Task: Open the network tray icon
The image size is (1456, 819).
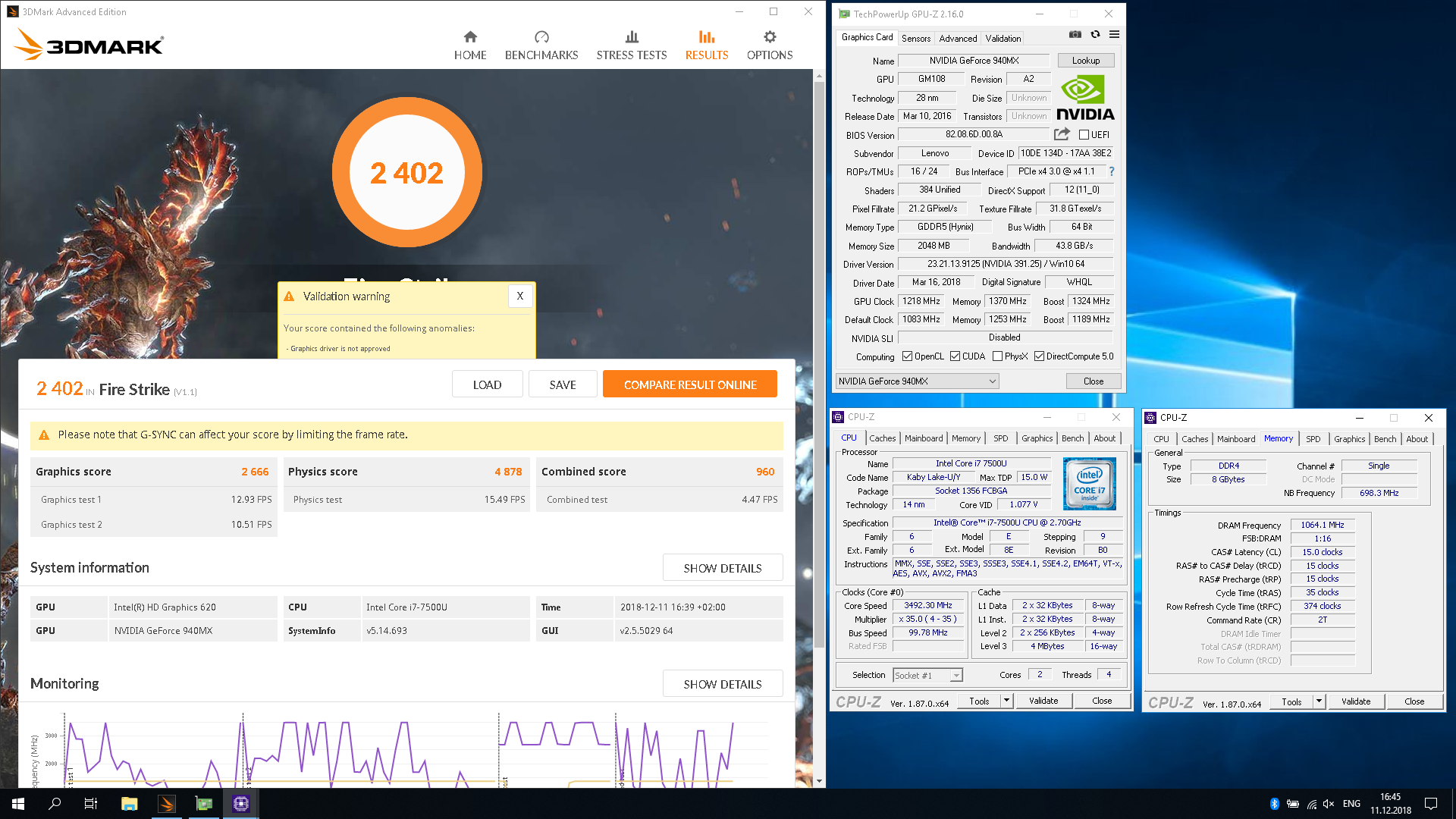Action: (1311, 804)
